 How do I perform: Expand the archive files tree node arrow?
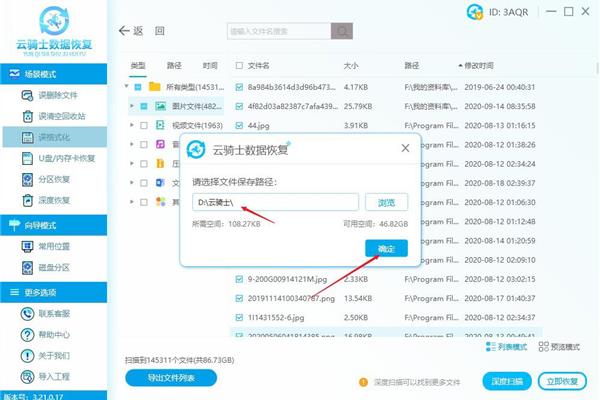(132, 163)
